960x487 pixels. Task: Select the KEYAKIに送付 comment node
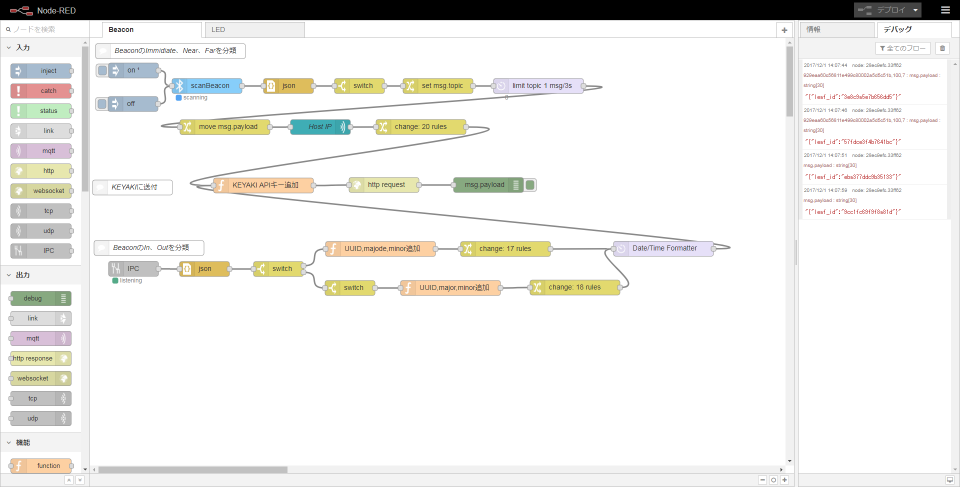pos(133,187)
